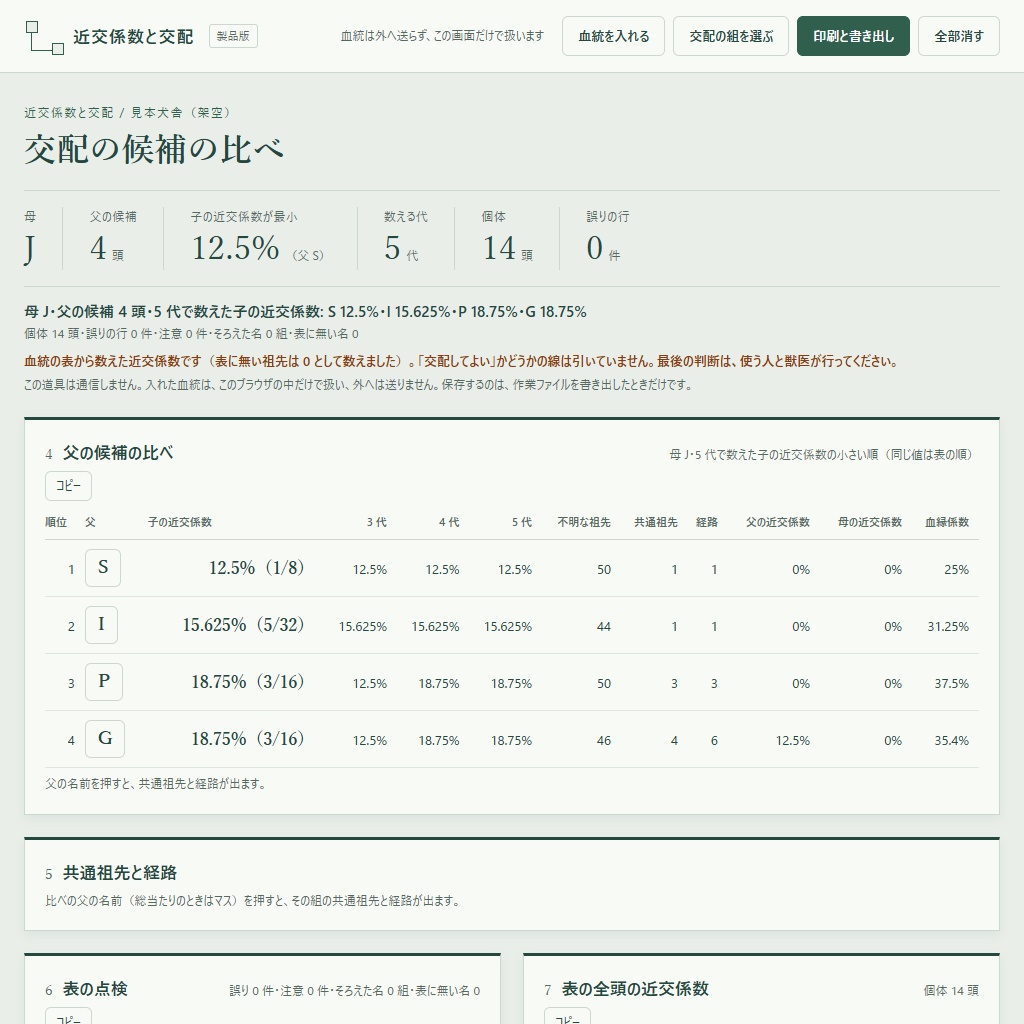1024x1024 pixels.
Task: Click the 製品版 badge
Action: (233, 36)
